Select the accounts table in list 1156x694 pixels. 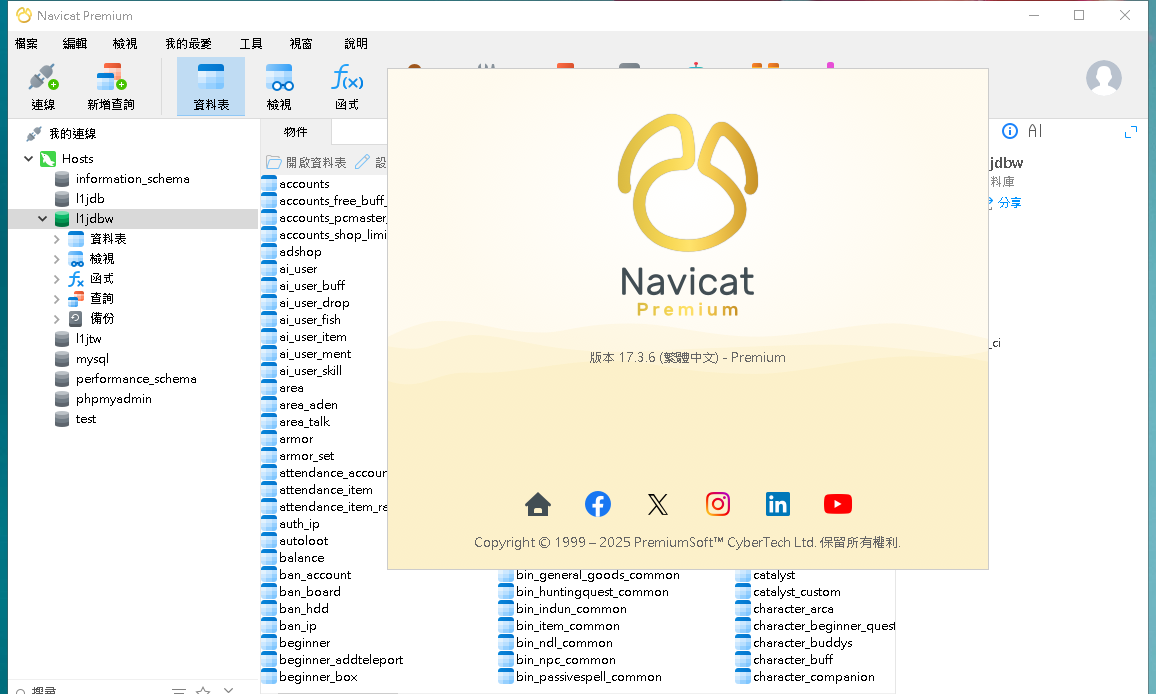(304, 184)
